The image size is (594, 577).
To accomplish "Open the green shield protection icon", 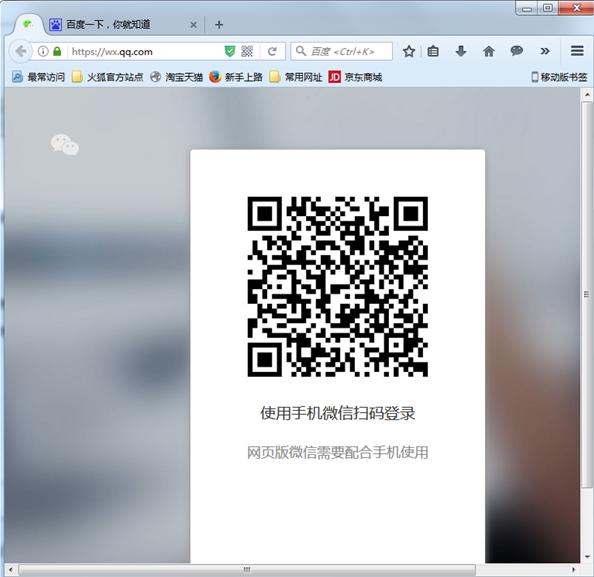I will (230, 51).
